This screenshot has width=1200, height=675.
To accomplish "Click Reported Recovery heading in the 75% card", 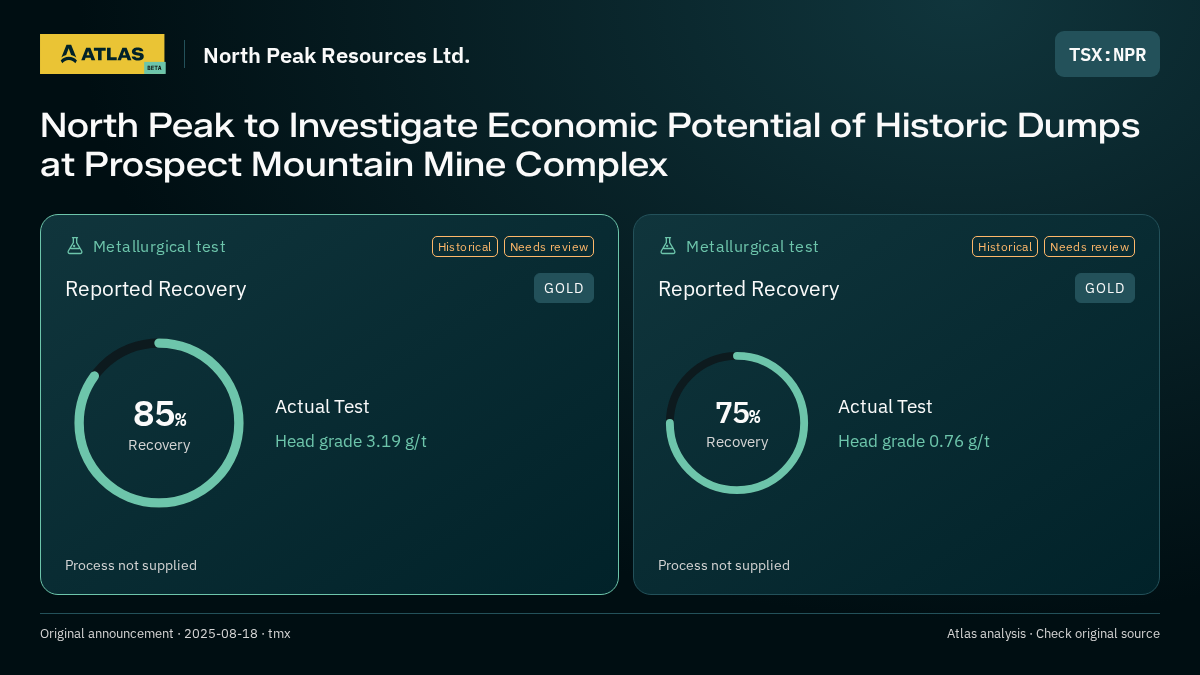I will (748, 289).
